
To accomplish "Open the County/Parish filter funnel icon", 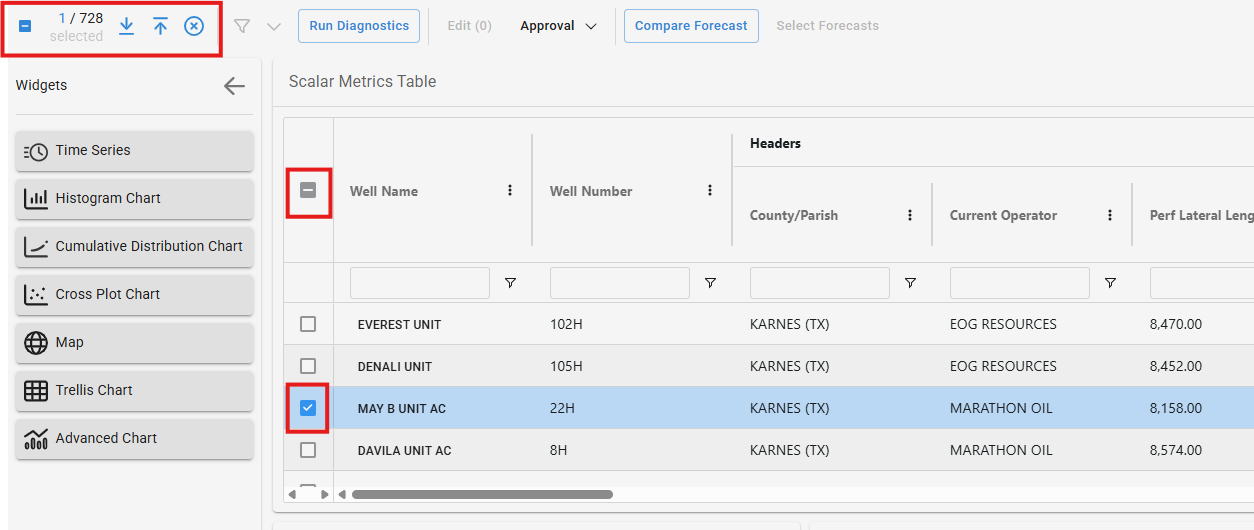I will point(910,284).
